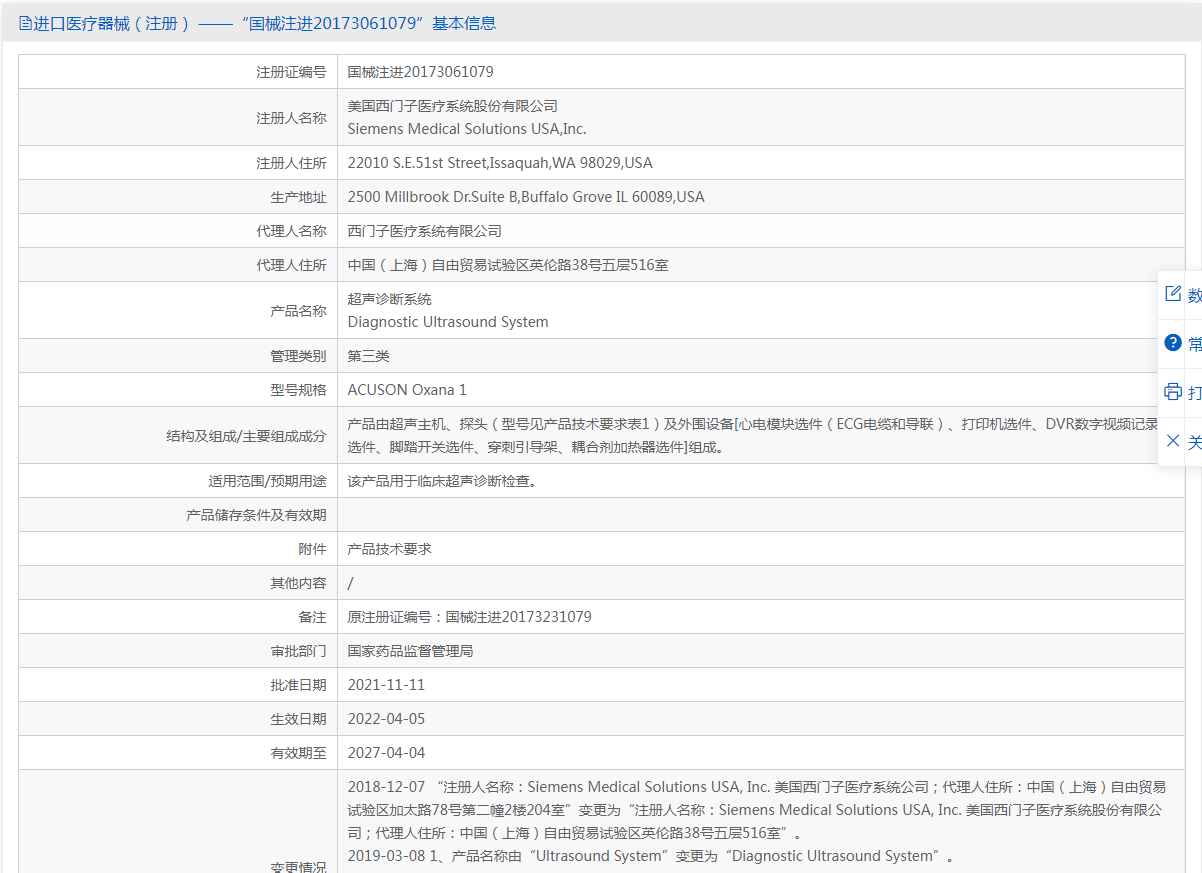Click the address 22010 S.E.51st Street,Issaquah
The width and height of the screenshot is (1202, 873).
(500, 163)
